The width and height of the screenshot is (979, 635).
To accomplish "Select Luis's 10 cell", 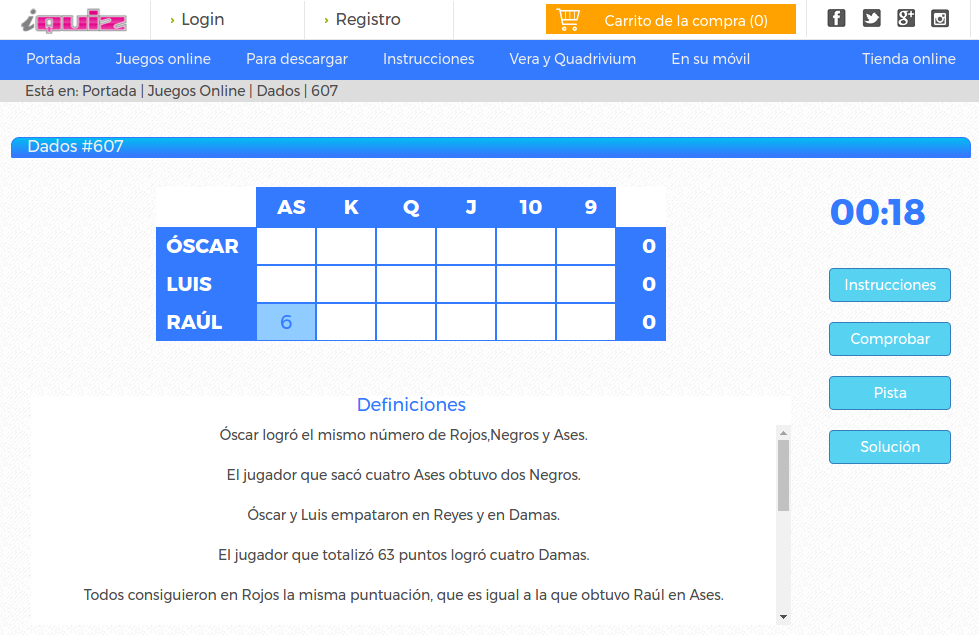I will click(526, 284).
